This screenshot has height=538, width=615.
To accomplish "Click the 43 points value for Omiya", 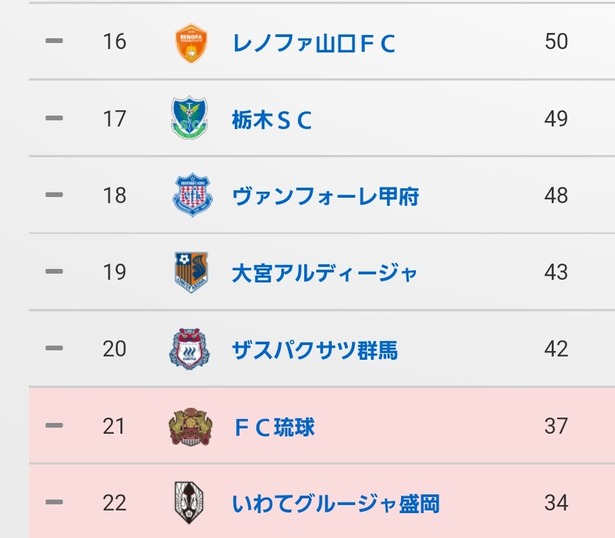I will (556, 272).
